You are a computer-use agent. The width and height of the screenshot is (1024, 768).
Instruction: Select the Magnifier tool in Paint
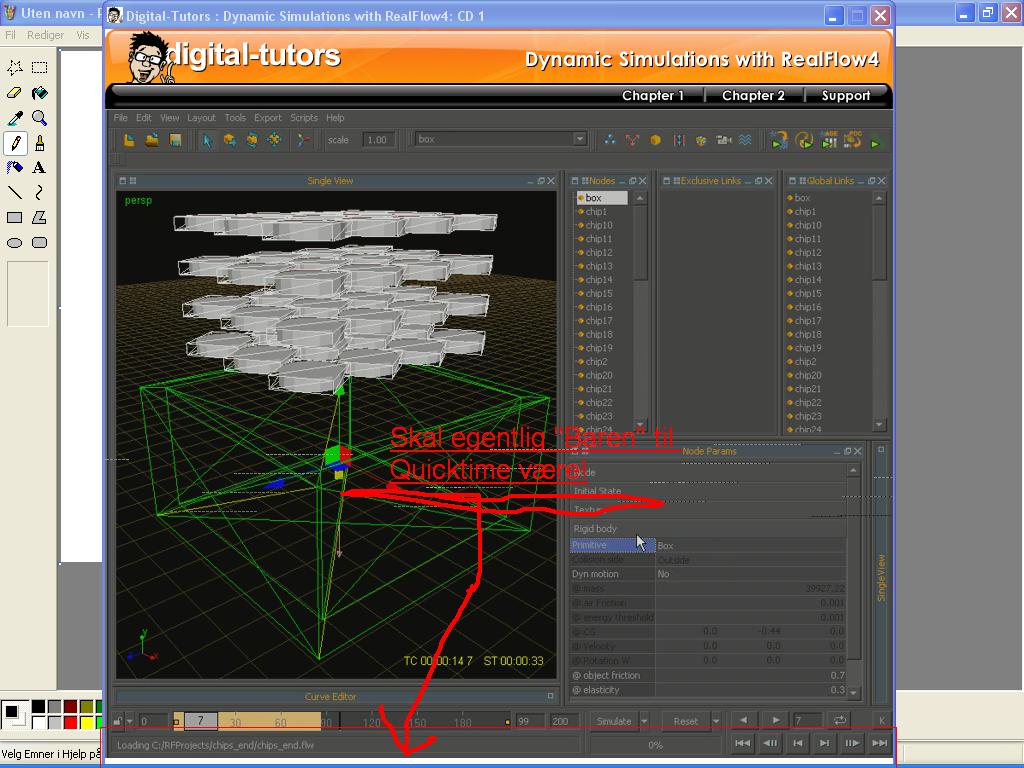click(x=39, y=118)
